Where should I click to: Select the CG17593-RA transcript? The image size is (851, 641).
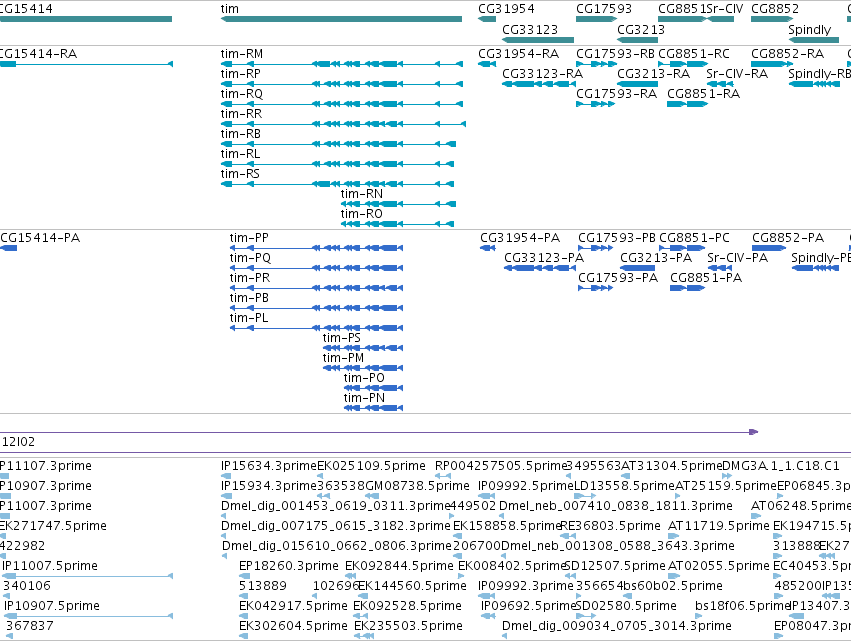tap(595, 104)
